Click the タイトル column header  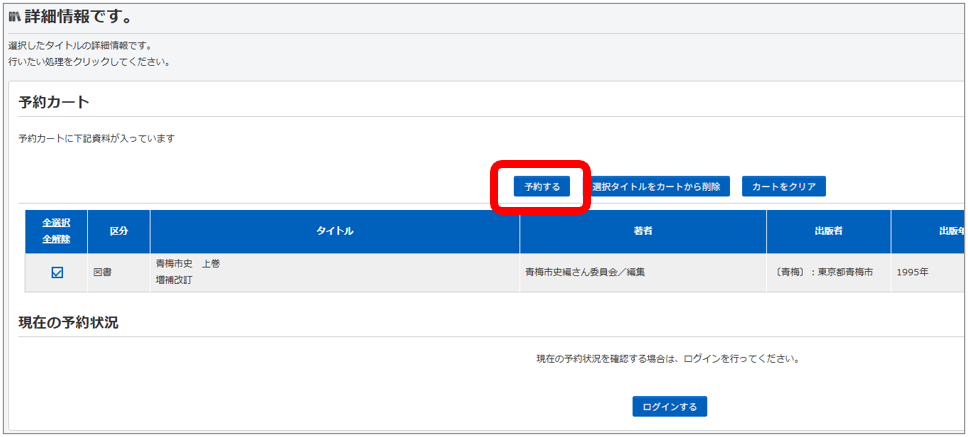[334, 231]
